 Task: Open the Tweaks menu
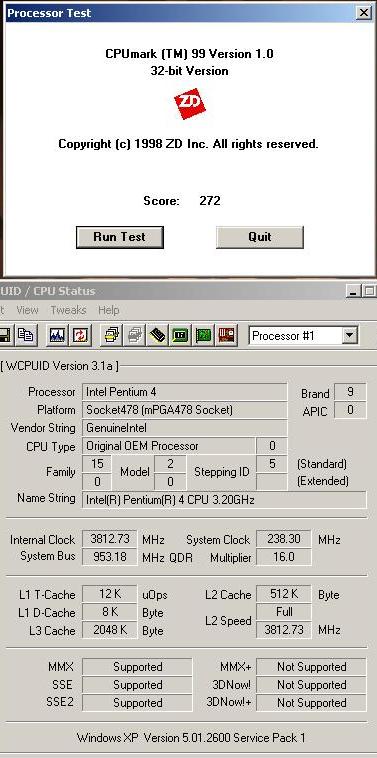pyautogui.click(x=68, y=310)
